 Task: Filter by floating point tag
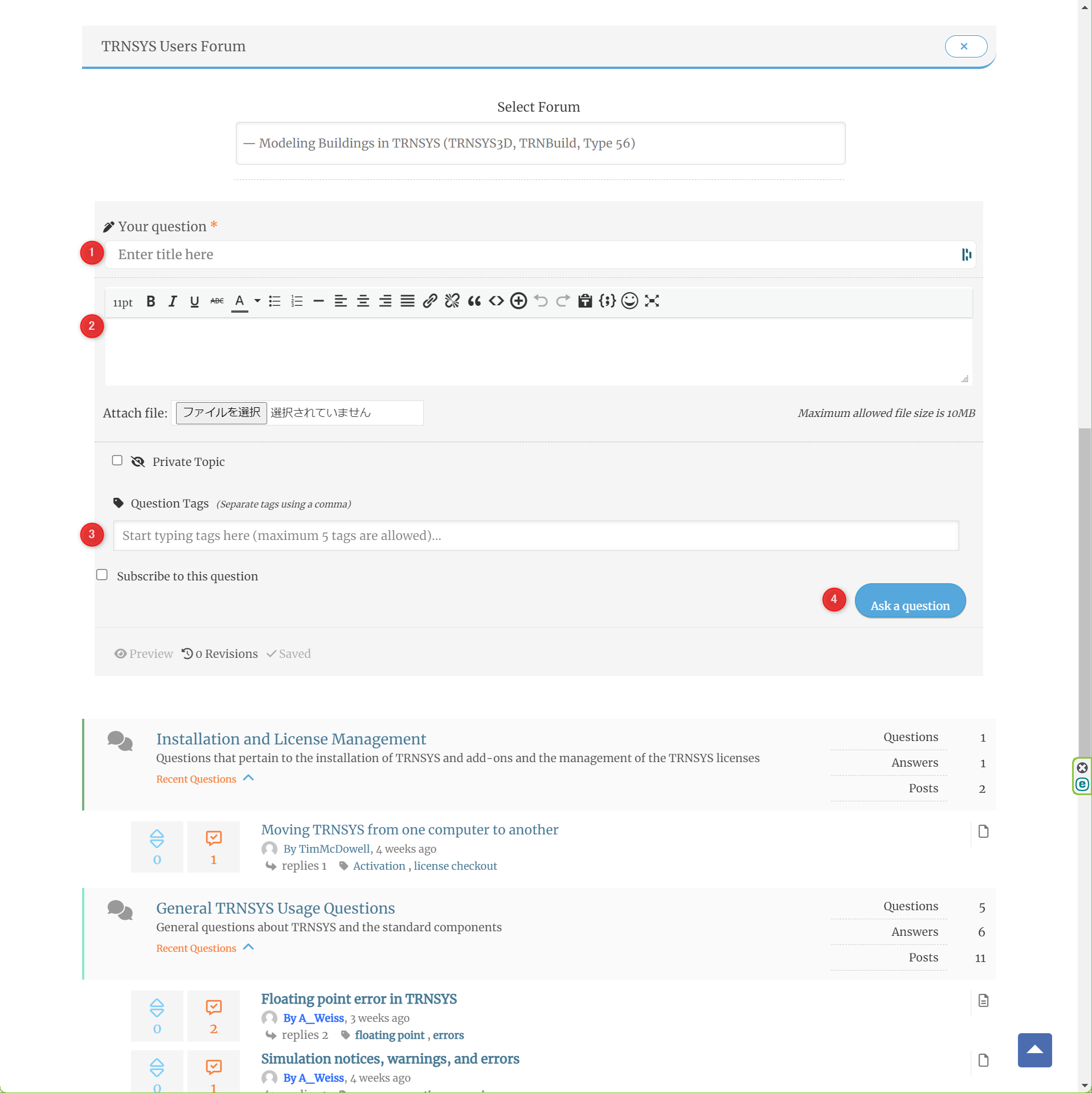(390, 1035)
